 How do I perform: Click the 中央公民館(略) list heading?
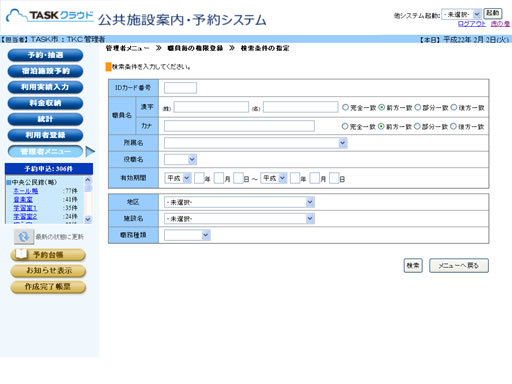[x=34, y=182]
